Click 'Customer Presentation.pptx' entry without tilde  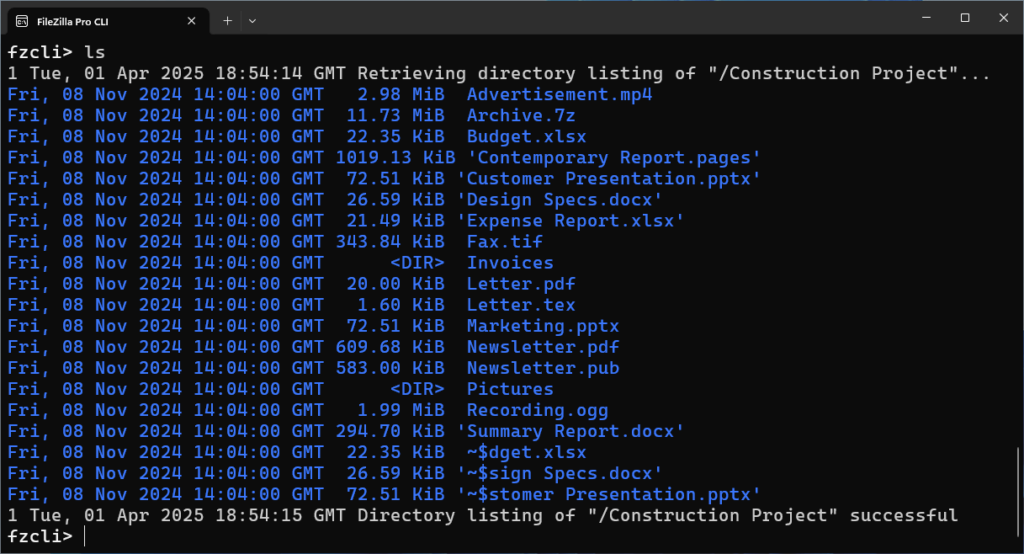pos(609,179)
